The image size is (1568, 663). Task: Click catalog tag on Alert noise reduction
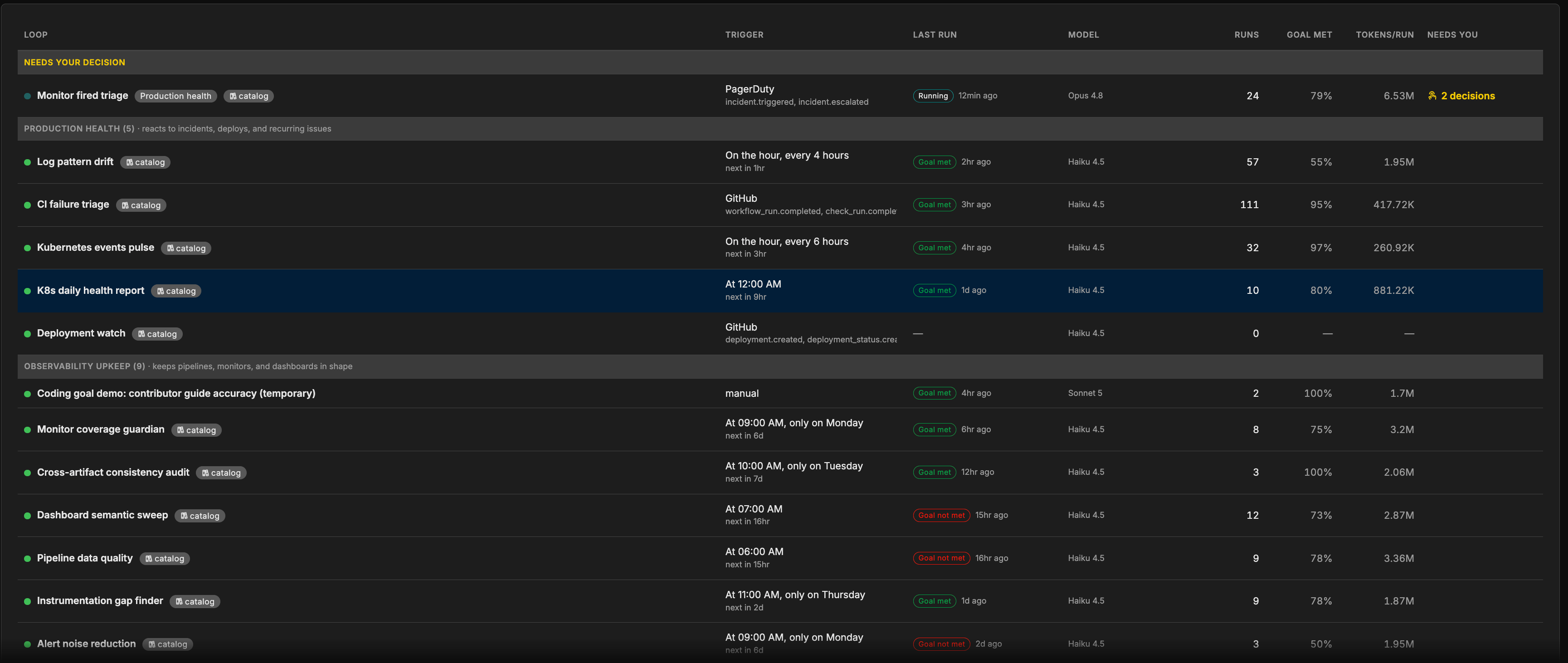click(x=167, y=644)
